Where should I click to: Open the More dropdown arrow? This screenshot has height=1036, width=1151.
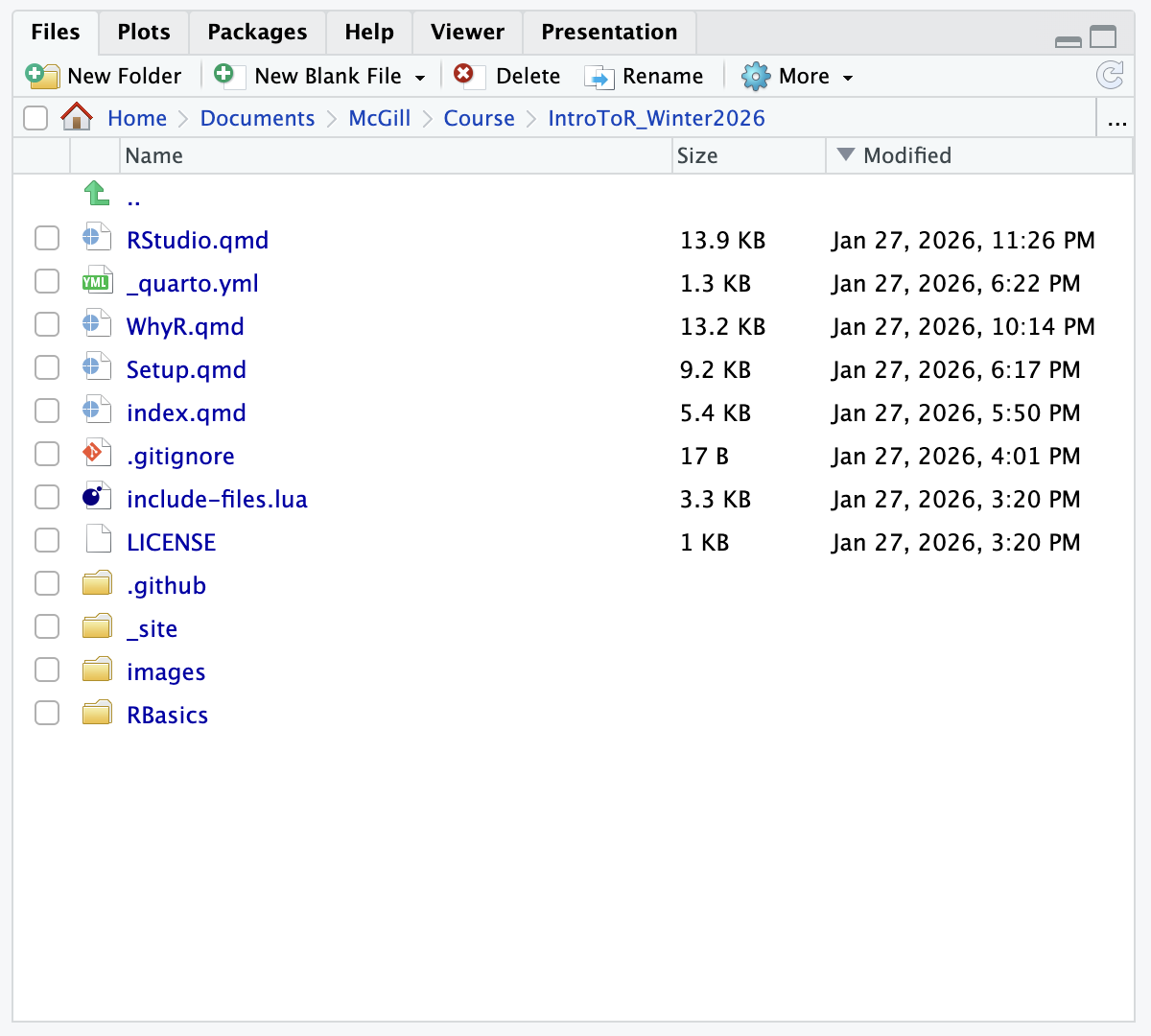point(848,78)
